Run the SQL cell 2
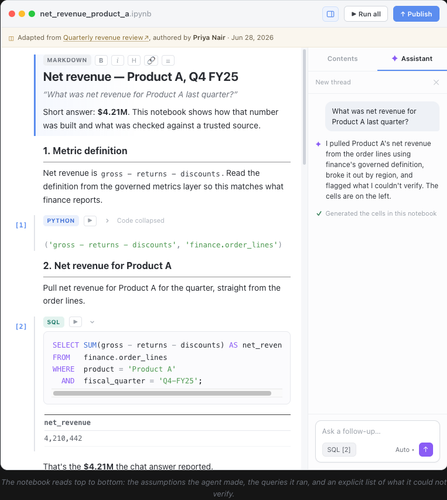 [75, 322]
